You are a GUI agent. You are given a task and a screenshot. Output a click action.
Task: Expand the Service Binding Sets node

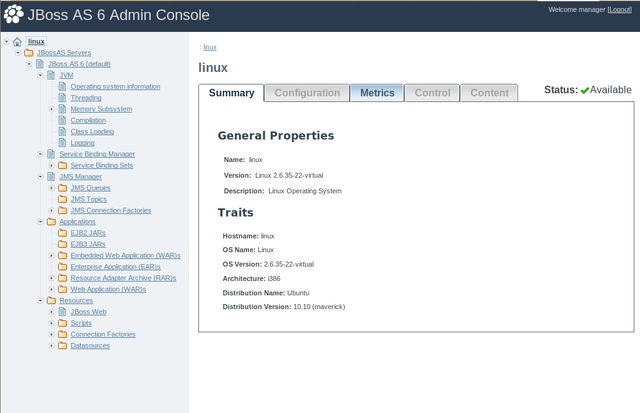pyautogui.click(x=51, y=165)
